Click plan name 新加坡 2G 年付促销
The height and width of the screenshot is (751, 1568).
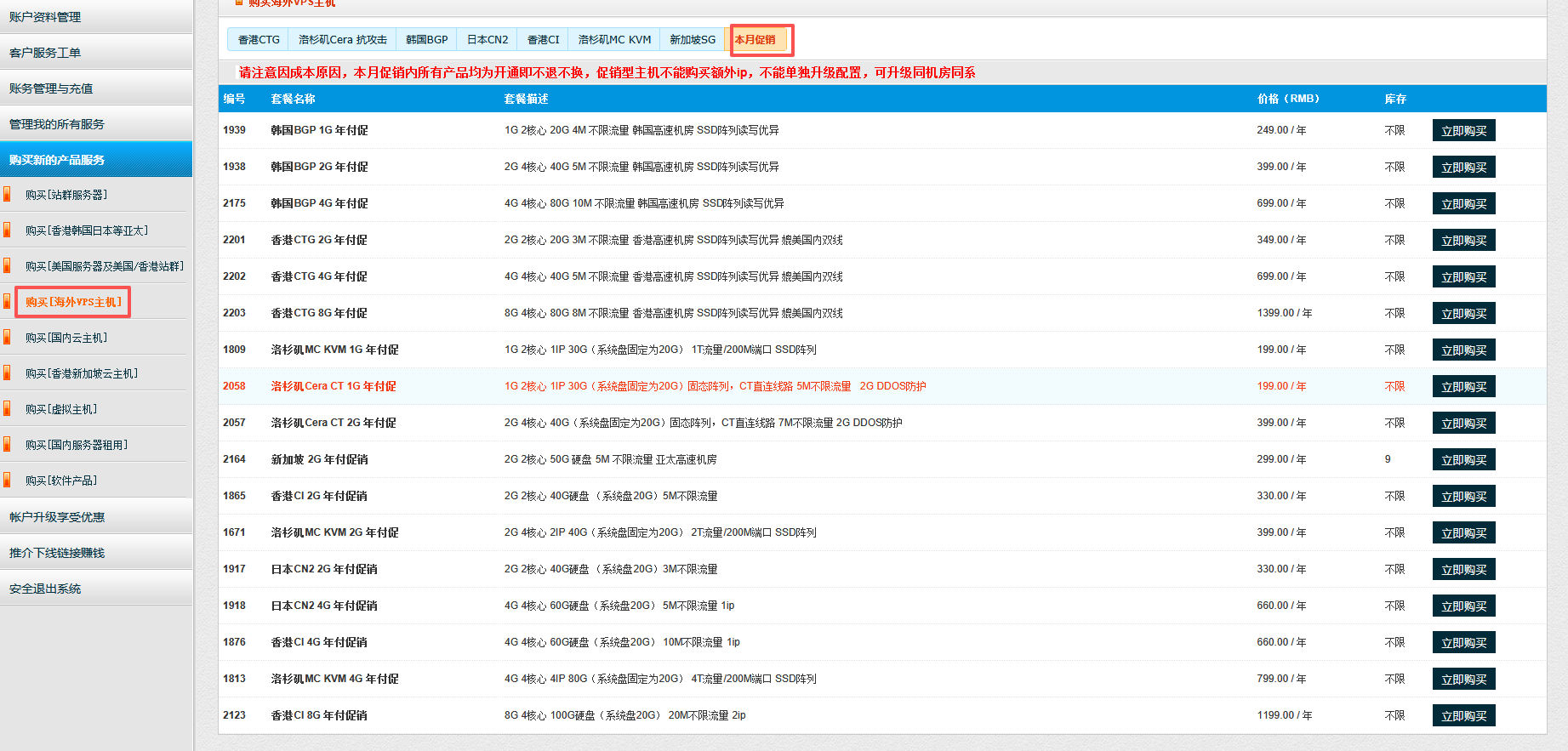coord(319,459)
